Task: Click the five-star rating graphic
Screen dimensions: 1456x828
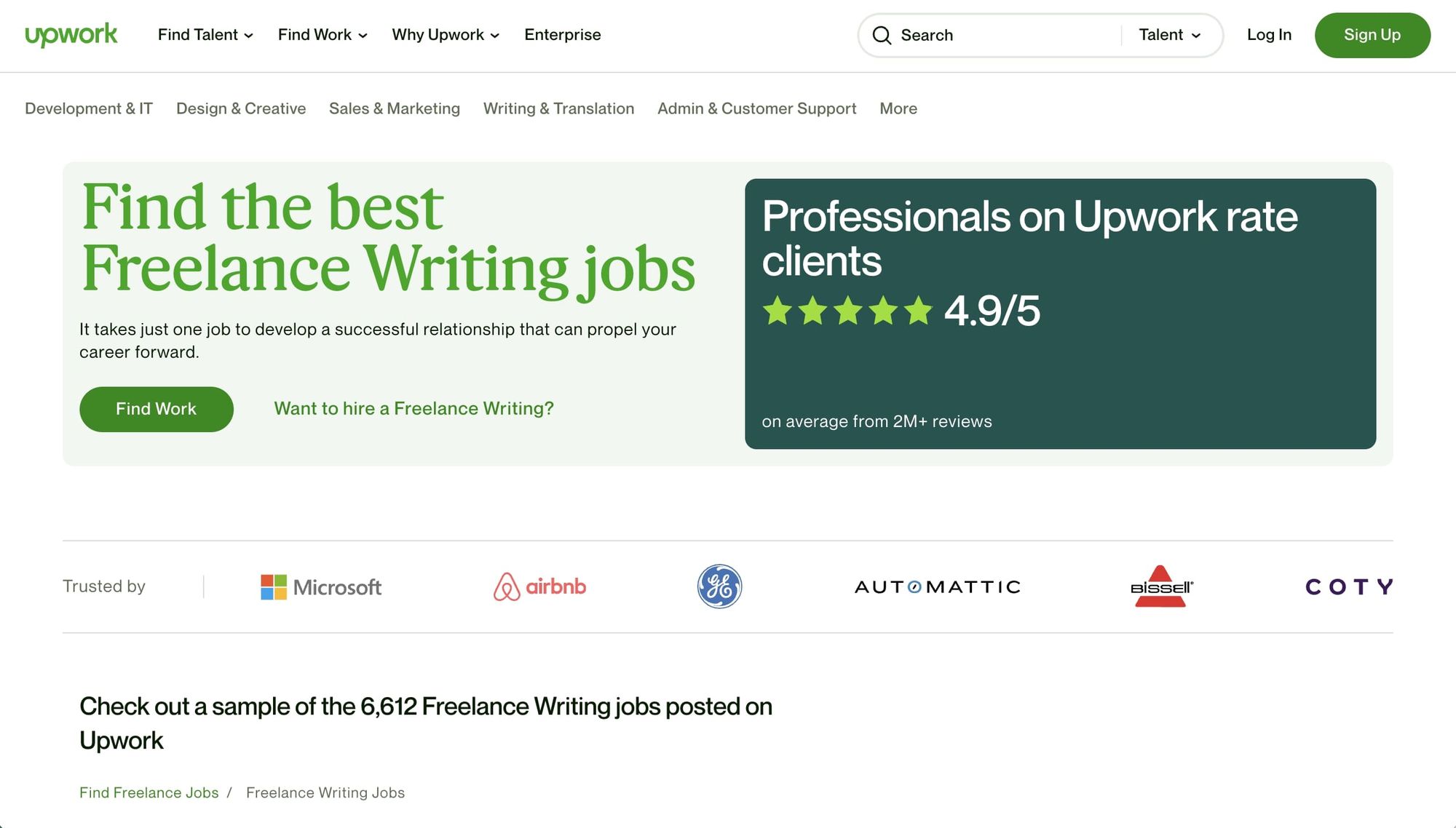Action: tap(847, 311)
